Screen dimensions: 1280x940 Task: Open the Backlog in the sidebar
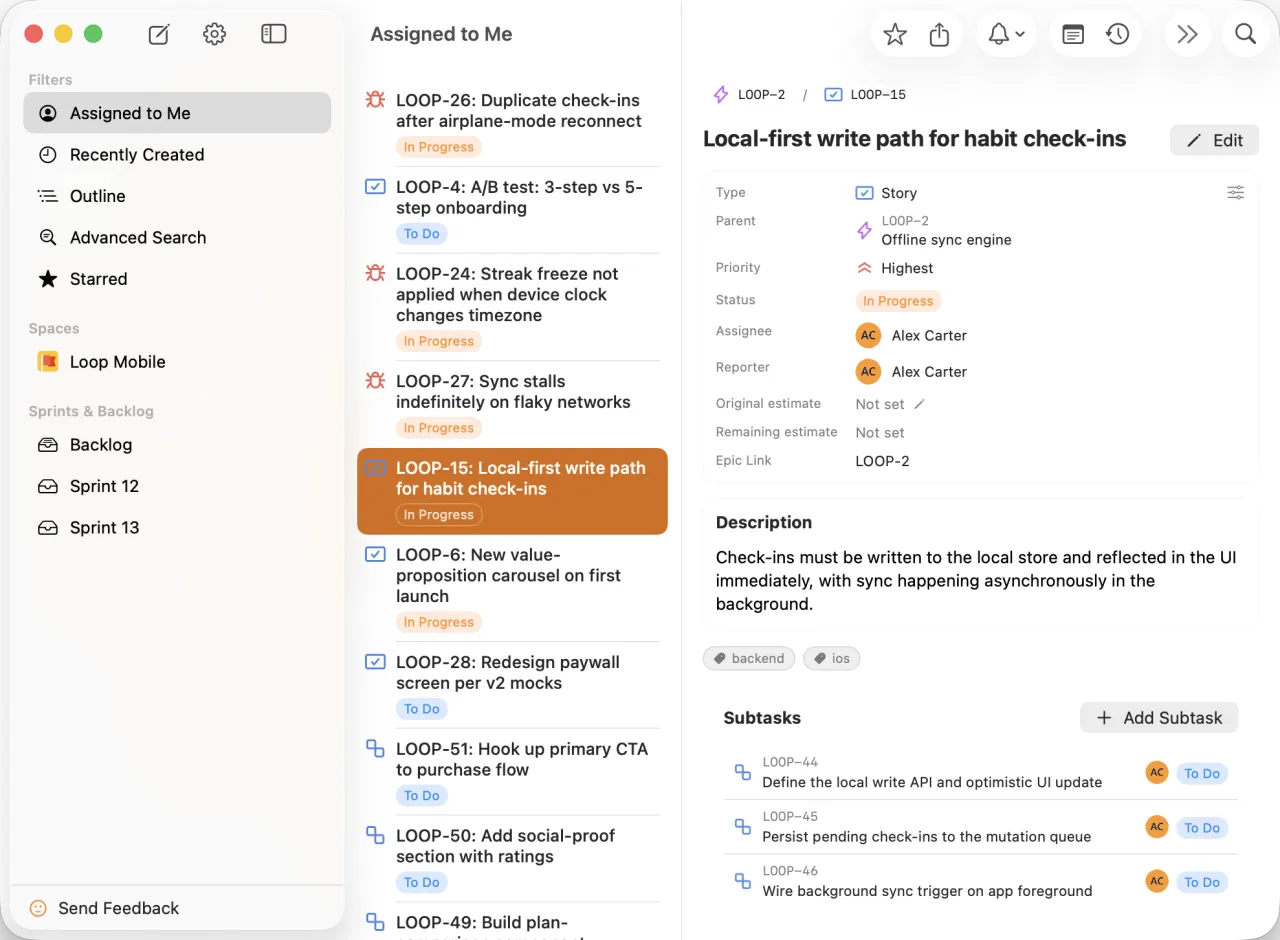(x=177, y=445)
